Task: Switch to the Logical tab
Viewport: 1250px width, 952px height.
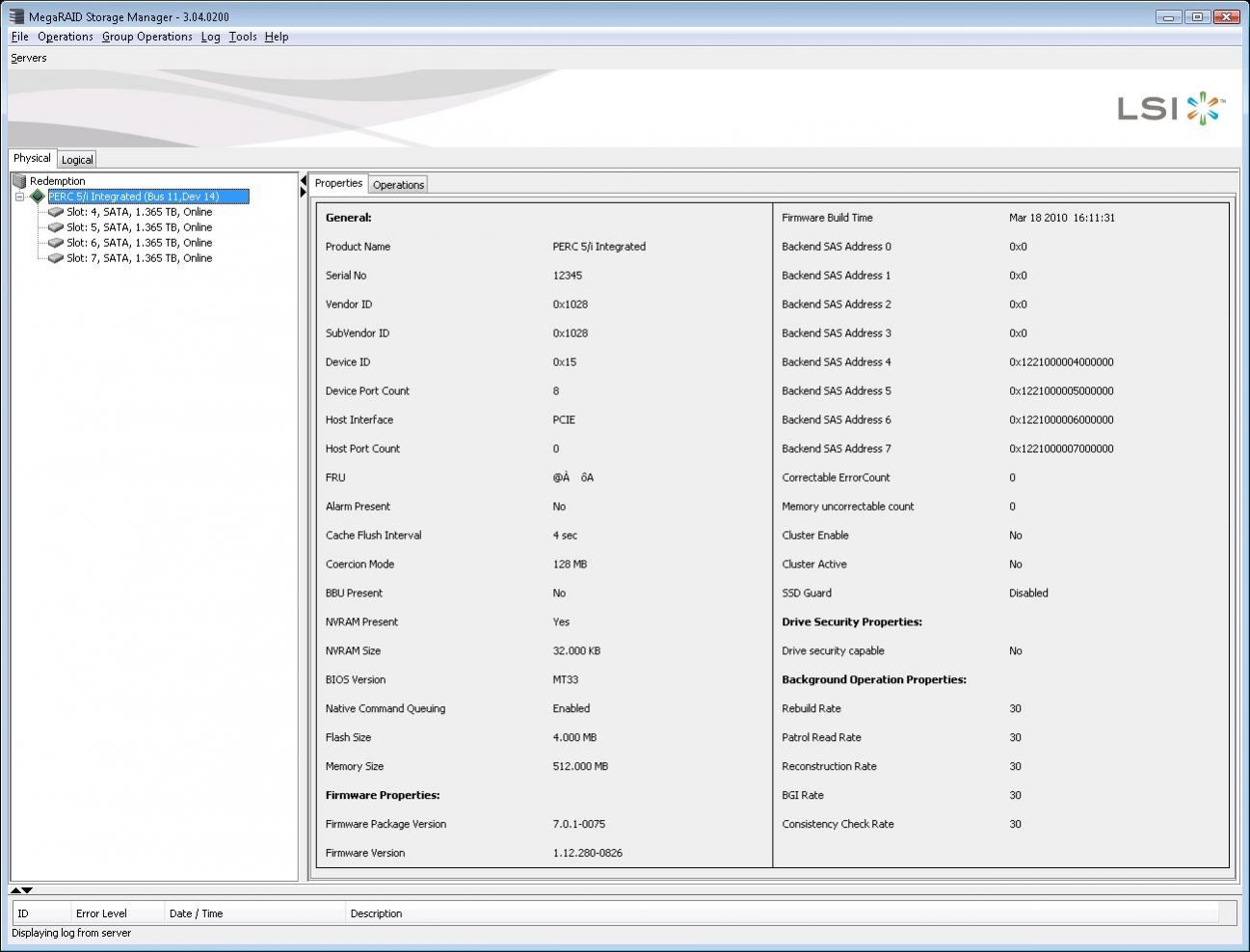Action: point(77,160)
